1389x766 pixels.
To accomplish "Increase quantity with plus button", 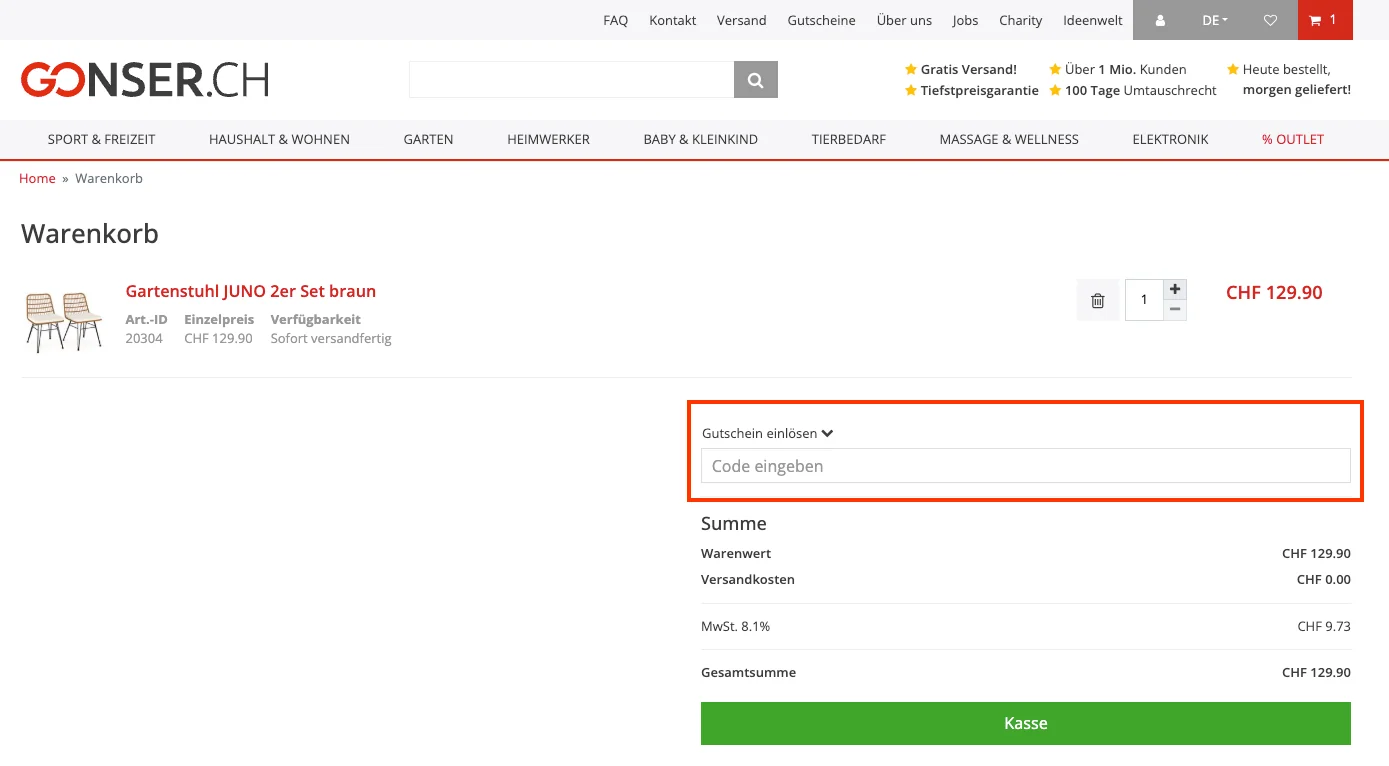I will (x=1175, y=289).
